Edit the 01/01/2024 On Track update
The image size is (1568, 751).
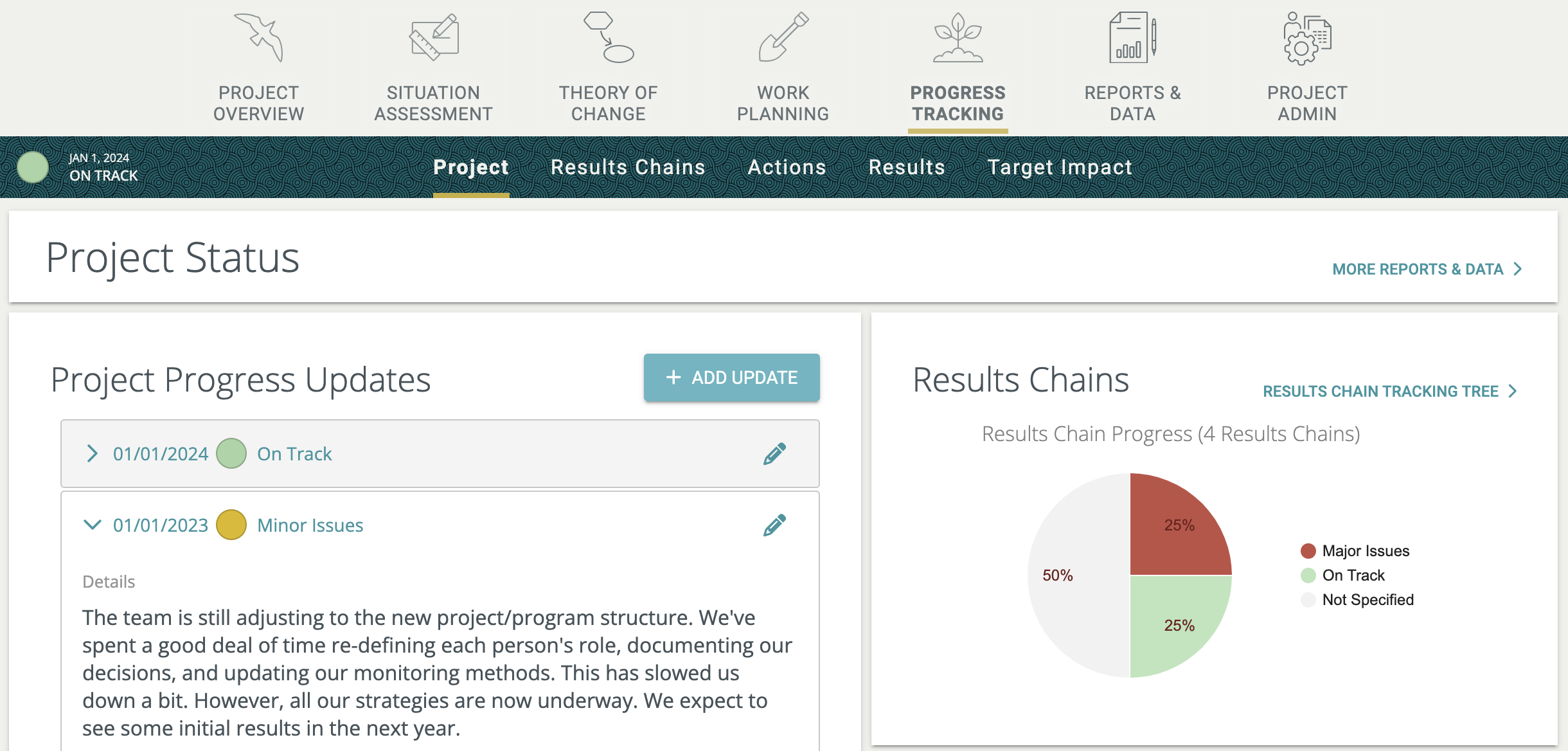(774, 454)
